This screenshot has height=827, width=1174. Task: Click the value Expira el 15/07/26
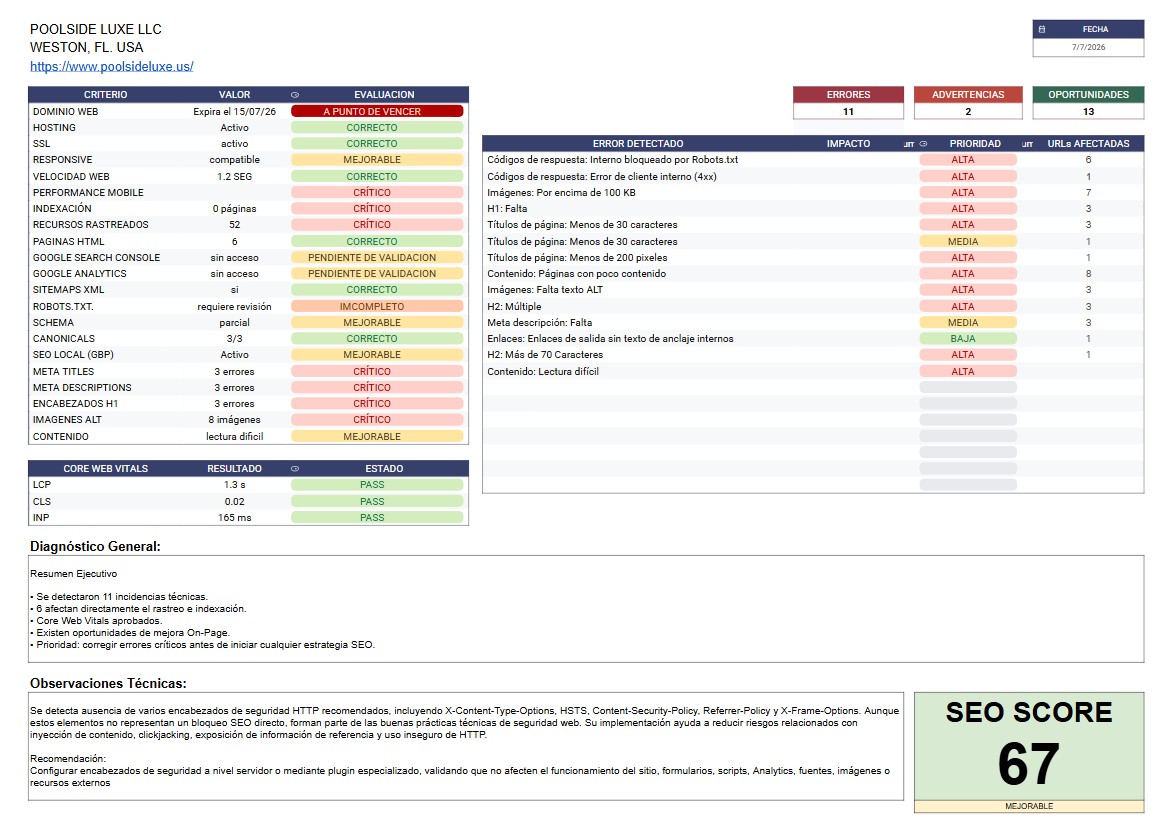click(234, 112)
